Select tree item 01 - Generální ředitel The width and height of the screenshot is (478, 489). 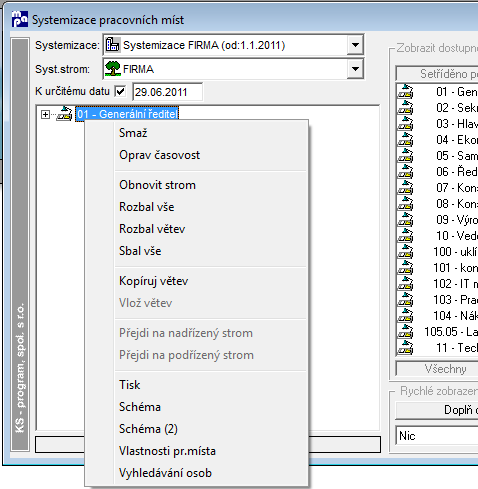click(x=127, y=114)
